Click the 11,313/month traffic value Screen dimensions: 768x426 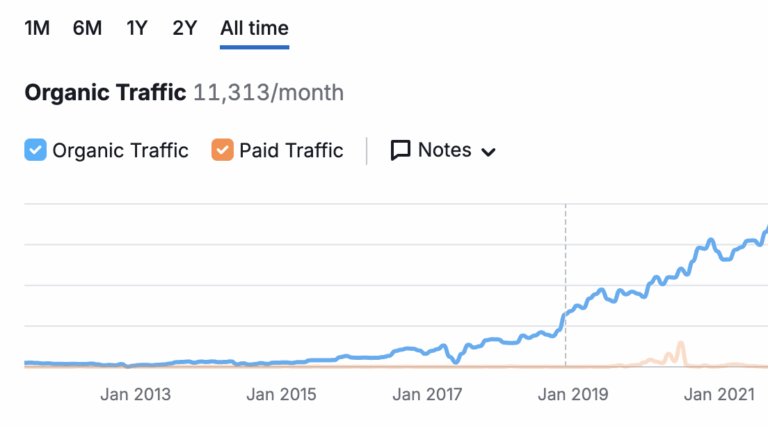(x=268, y=93)
